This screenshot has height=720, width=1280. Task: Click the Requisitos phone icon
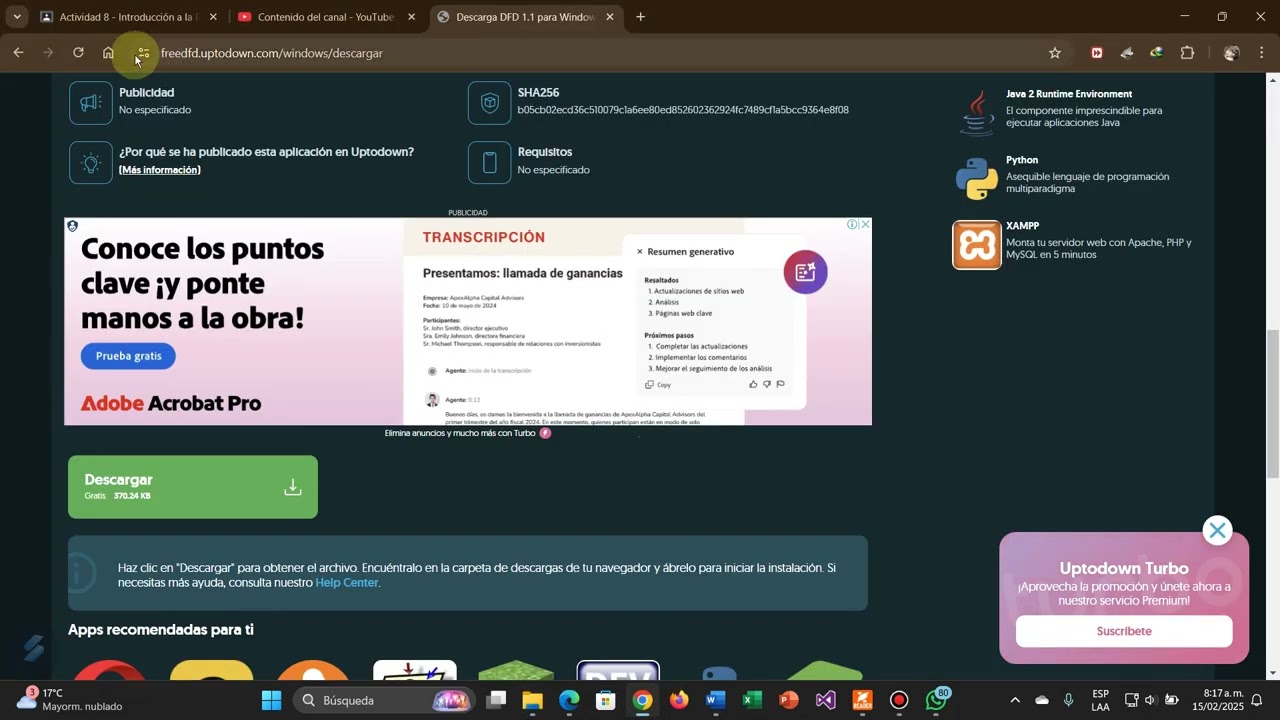point(490,162)
